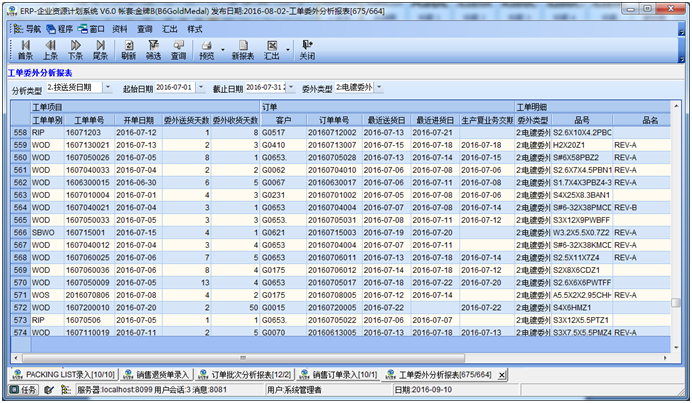The height and width of the screenshot is (403, 692).
Task: Open the 程序 menu
Action: click(60, 29)
